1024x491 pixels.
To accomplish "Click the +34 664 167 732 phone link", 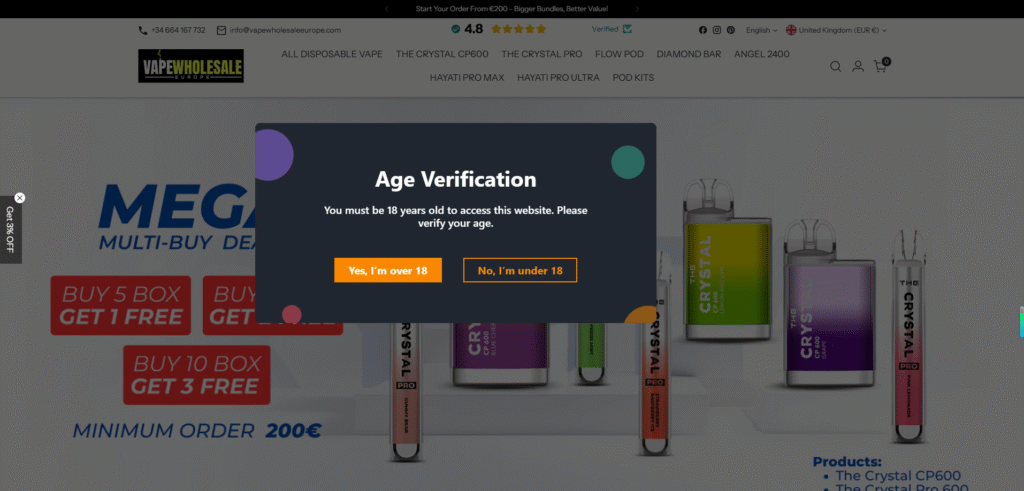I will pyautogui.click(x=172, y=30).
